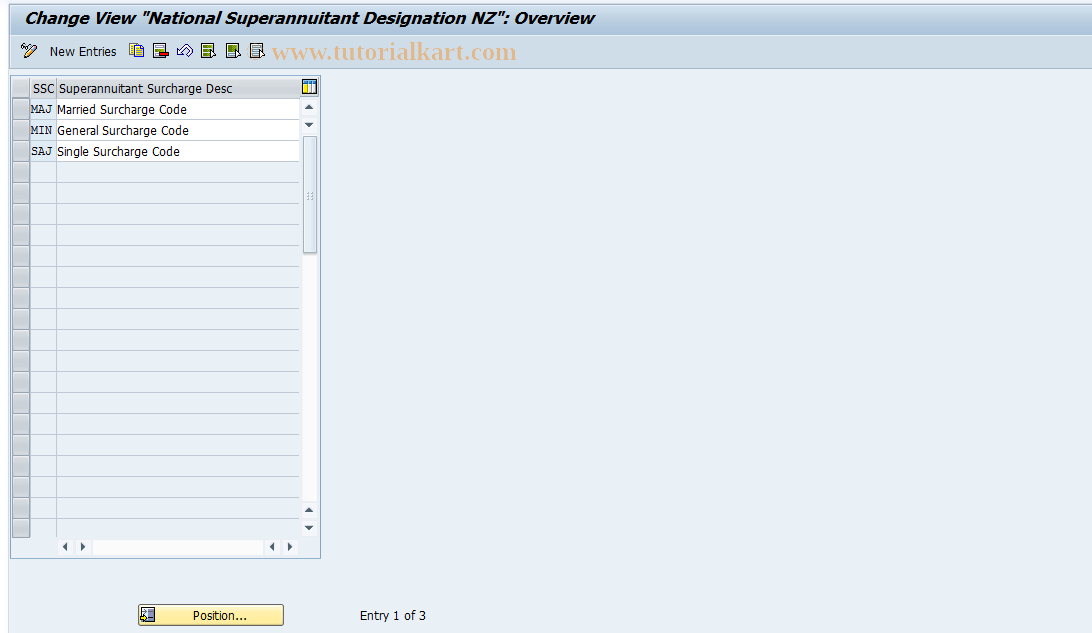Click the Entry 1 of 3 status text

(x=393, y=616)
